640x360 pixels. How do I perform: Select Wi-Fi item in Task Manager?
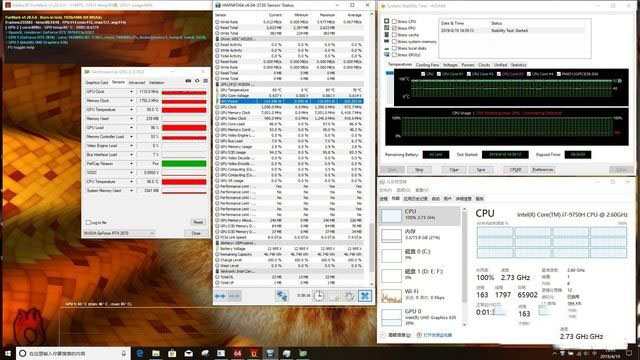point(420,295)
